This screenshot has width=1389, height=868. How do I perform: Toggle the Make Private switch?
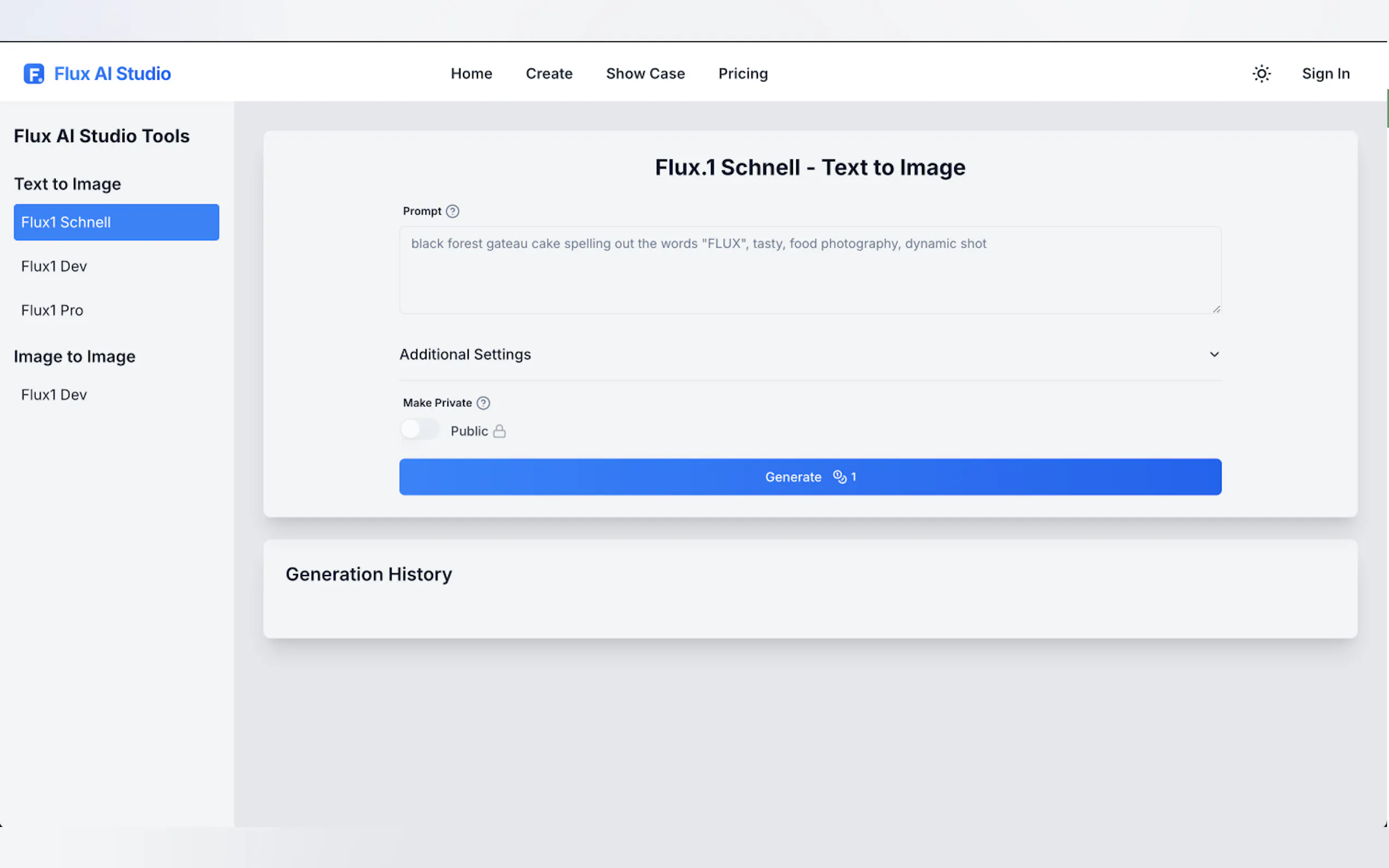(419, 430)
